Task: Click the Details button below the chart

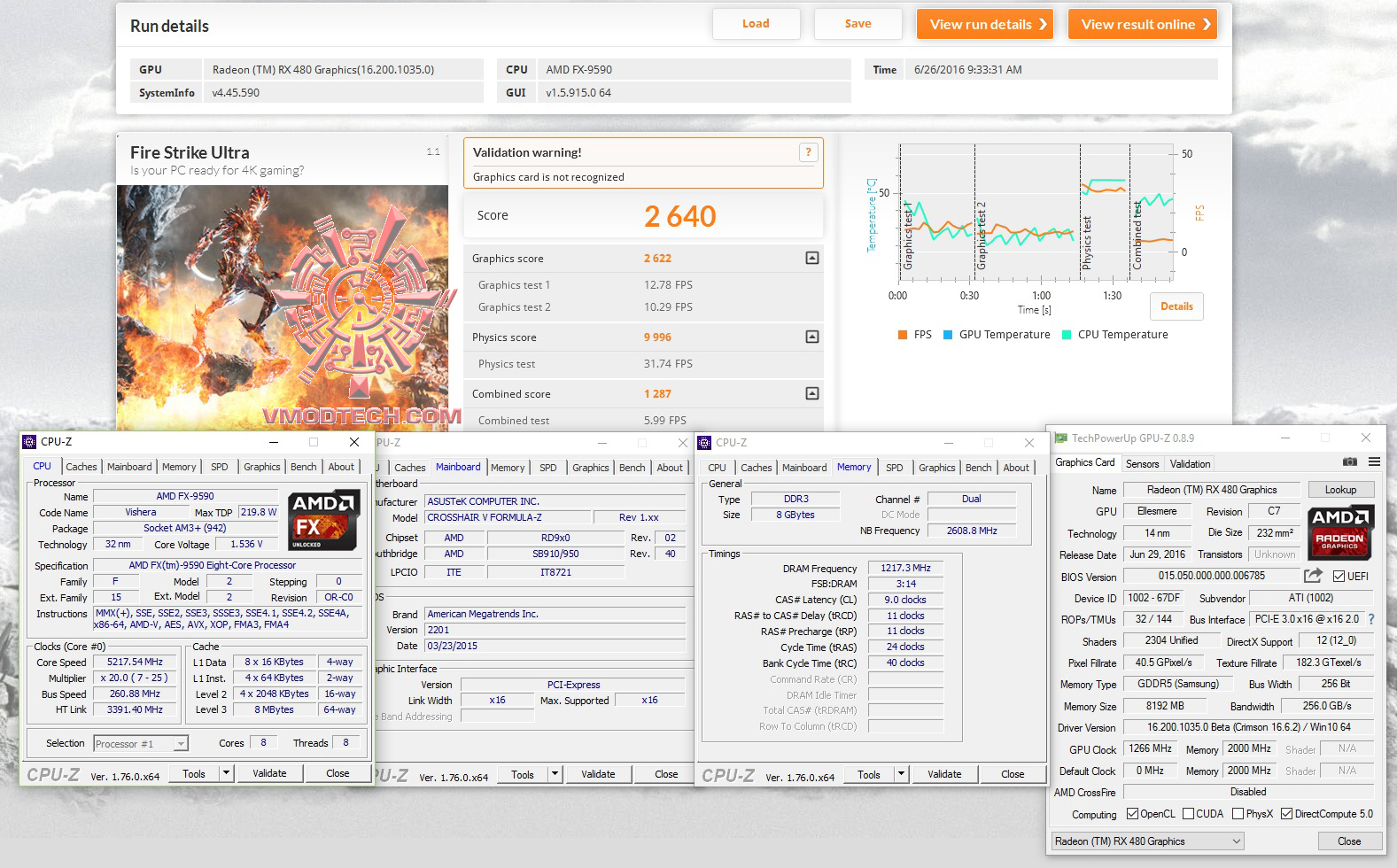Action: tap(1176, 306)
